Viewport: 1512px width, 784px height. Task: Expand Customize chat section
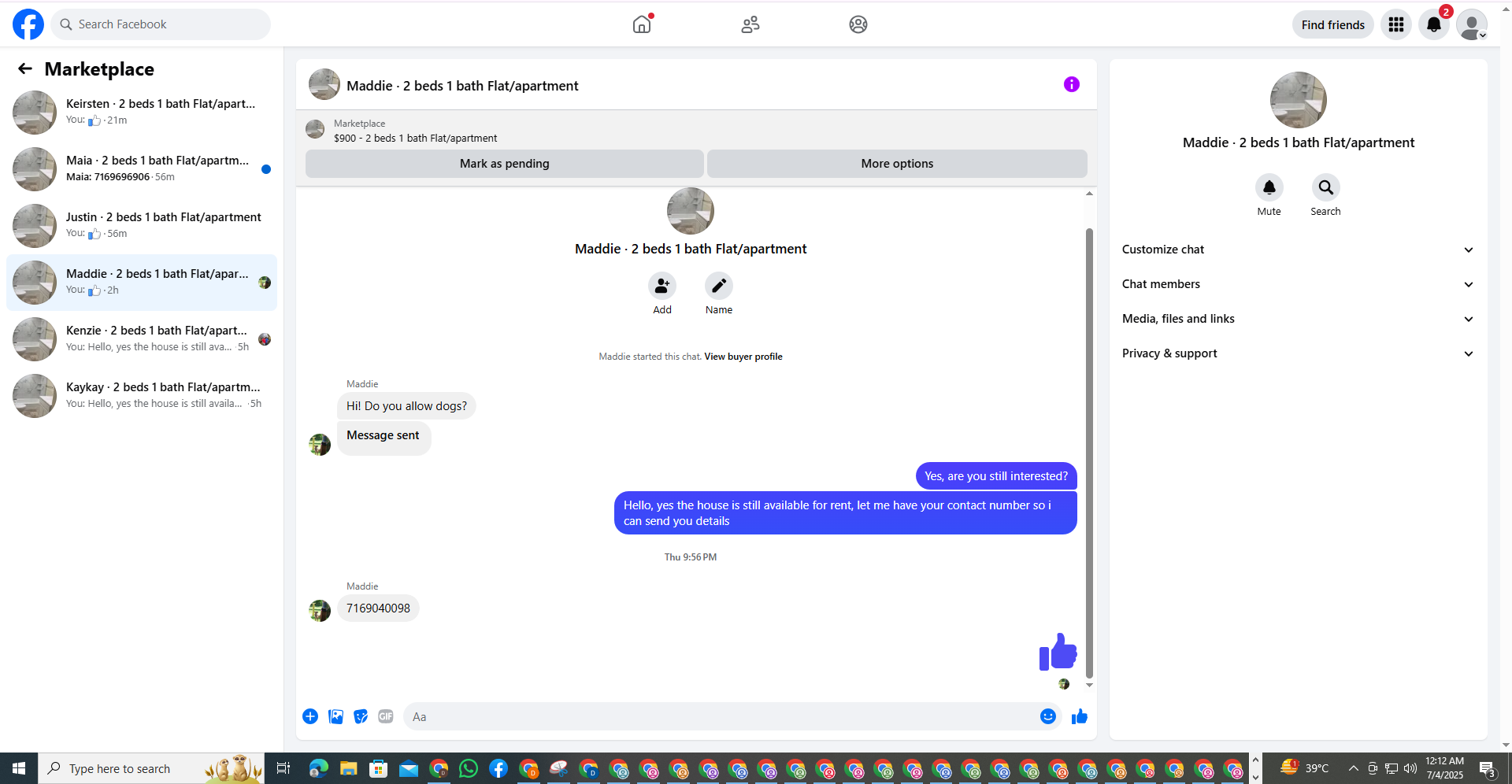[1299, 250]
